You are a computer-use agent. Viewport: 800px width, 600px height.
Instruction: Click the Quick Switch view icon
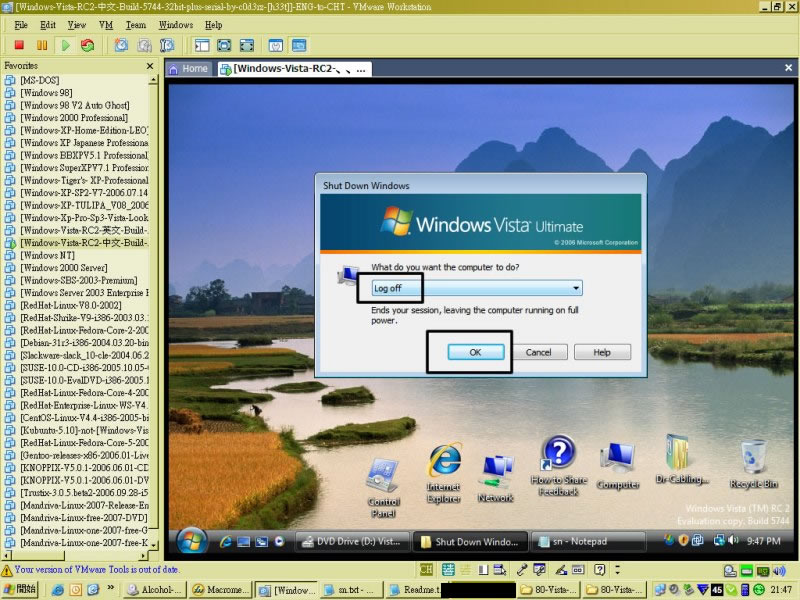click(224, 45)
